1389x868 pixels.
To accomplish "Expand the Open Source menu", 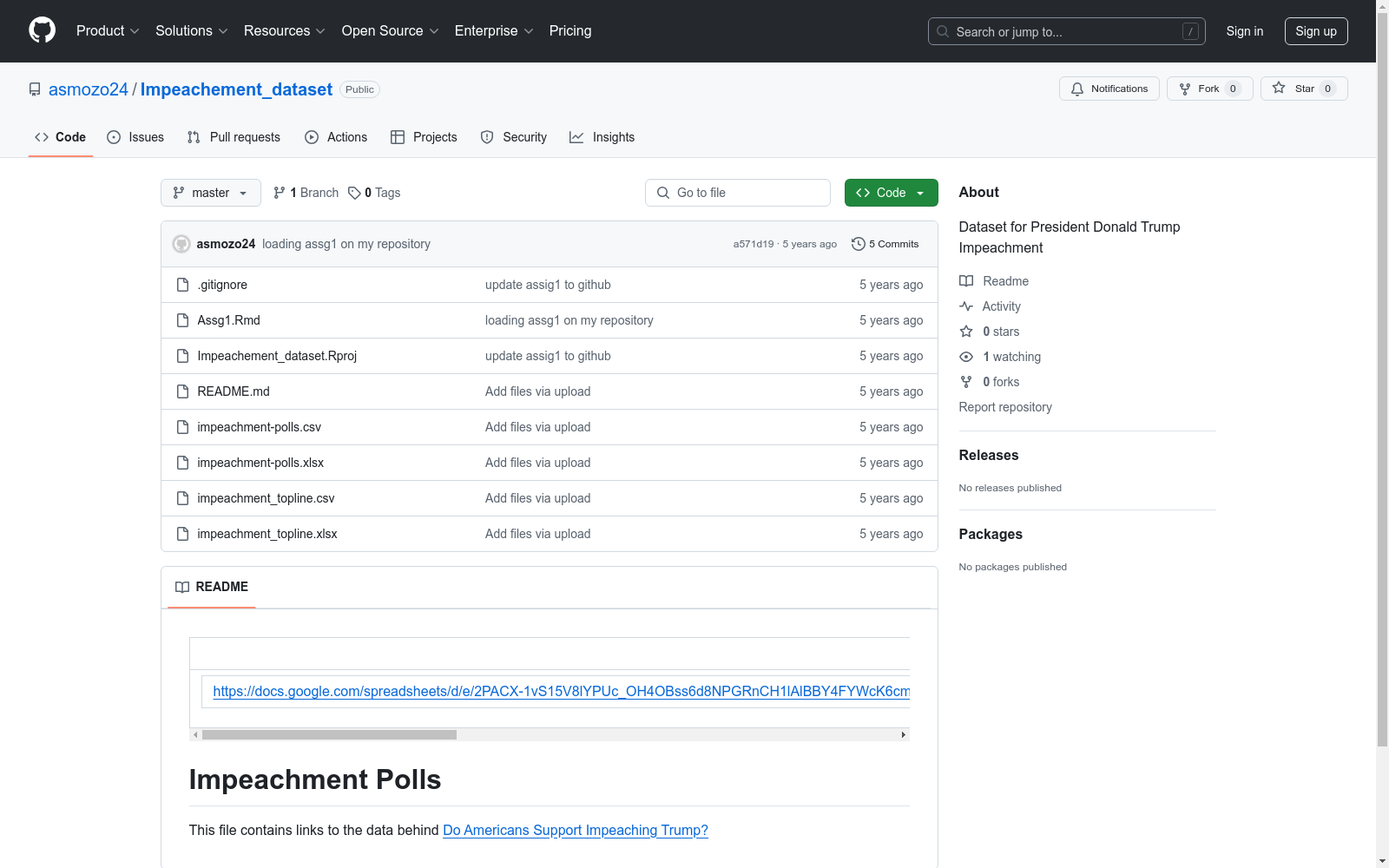I will pyautogui.click(x=391, y=31).
